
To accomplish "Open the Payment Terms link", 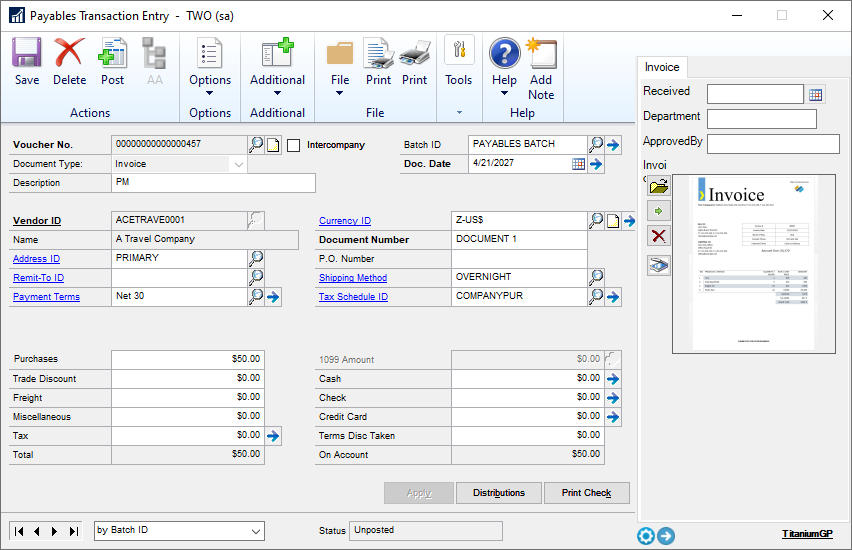I will (x=46, y=297).
